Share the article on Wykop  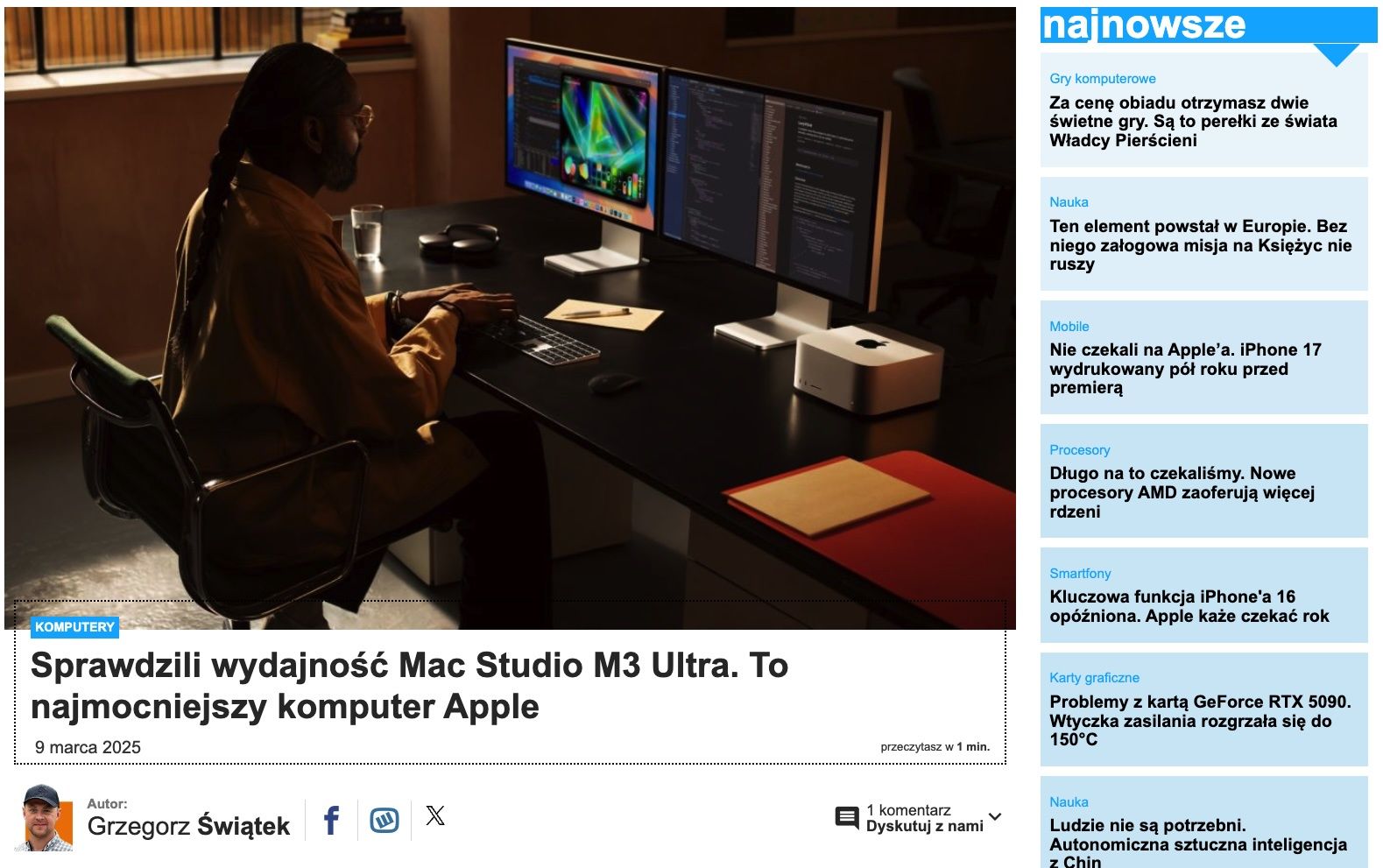[x=385, y=820]
